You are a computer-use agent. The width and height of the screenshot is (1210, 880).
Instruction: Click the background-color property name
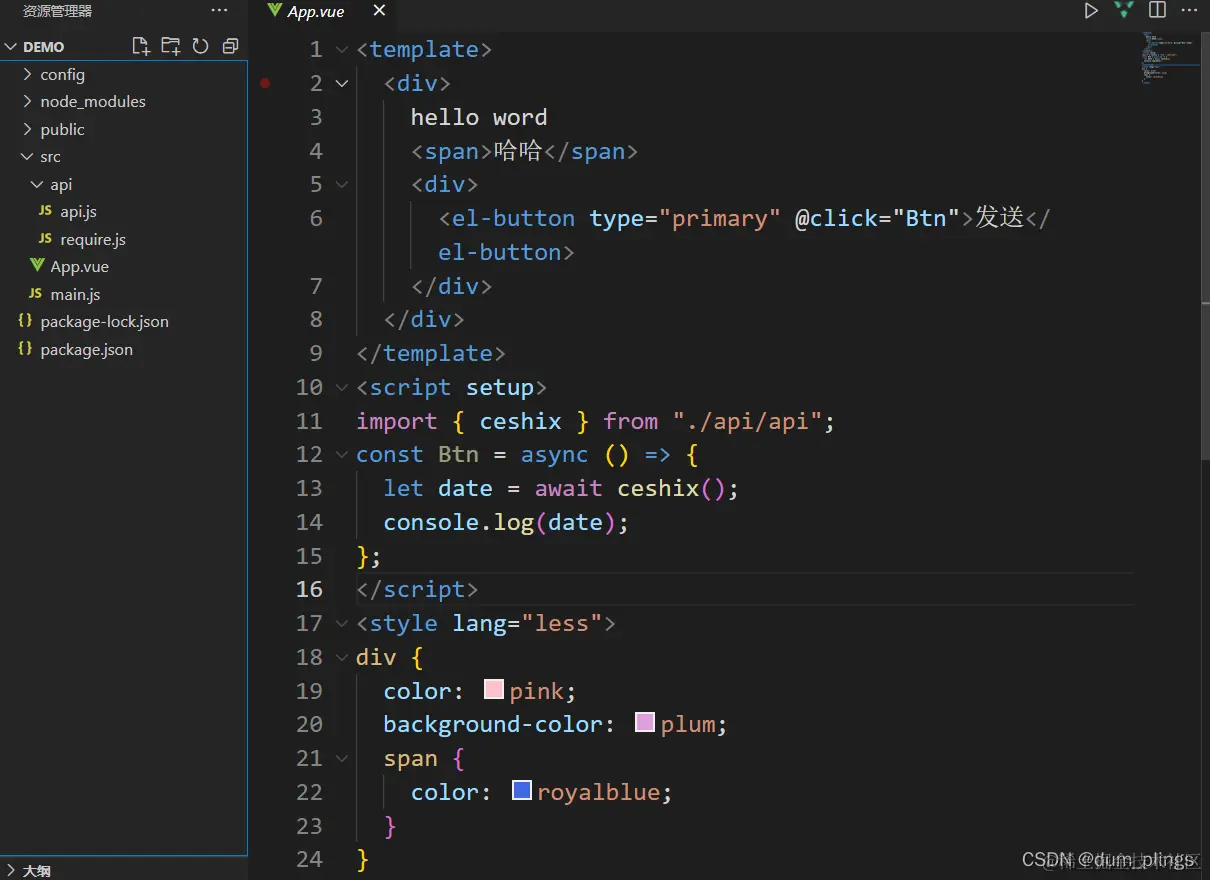pos(493,724)
